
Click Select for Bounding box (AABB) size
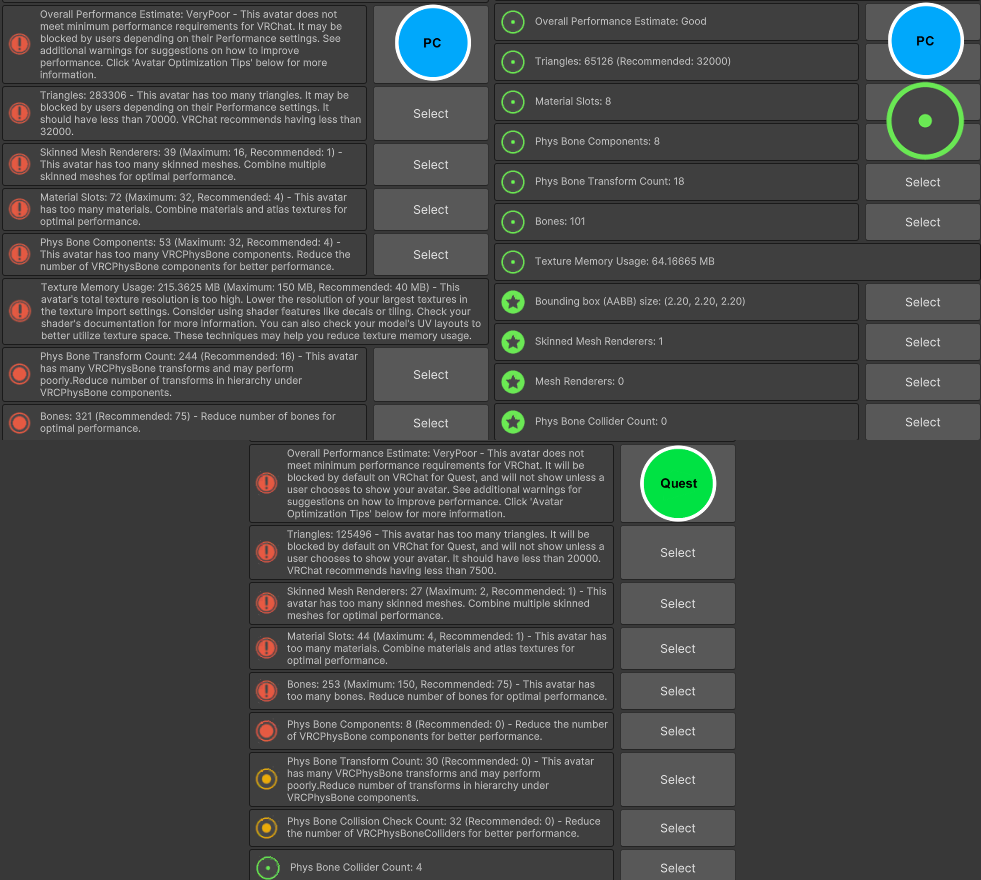923,302
